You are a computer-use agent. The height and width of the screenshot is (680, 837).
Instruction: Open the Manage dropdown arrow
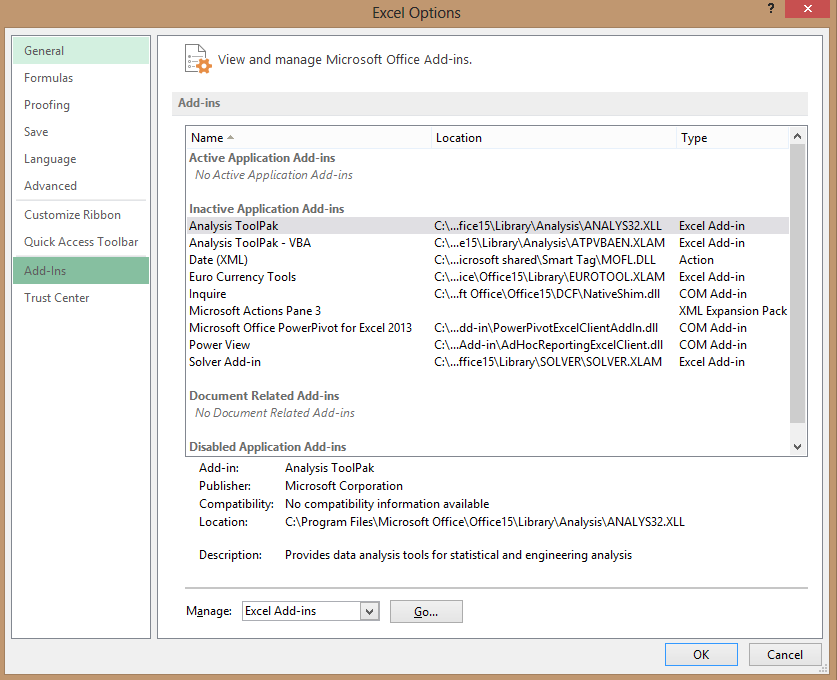[369, 611]
